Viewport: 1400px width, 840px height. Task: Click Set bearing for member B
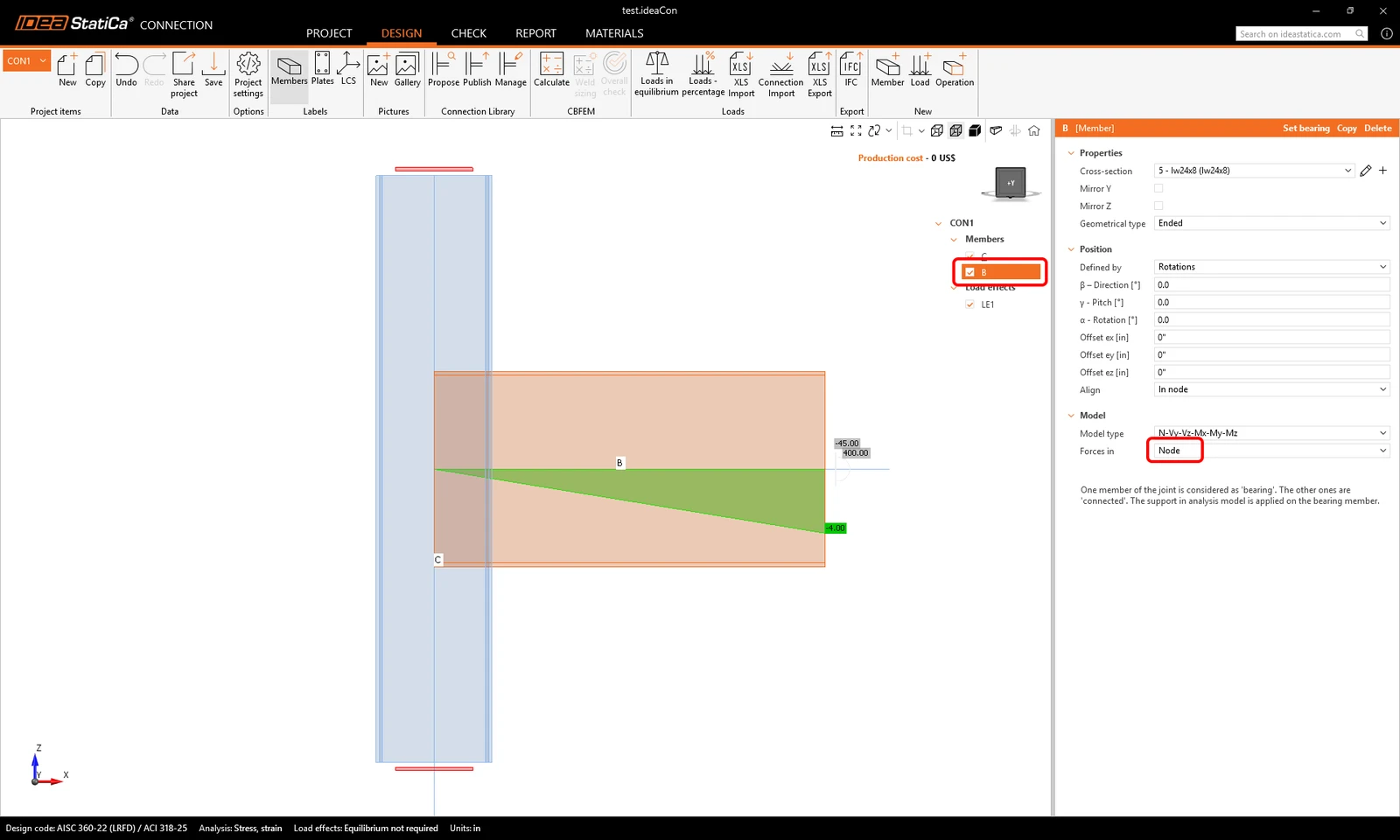pyautogui.click(x=1305, y=129)
